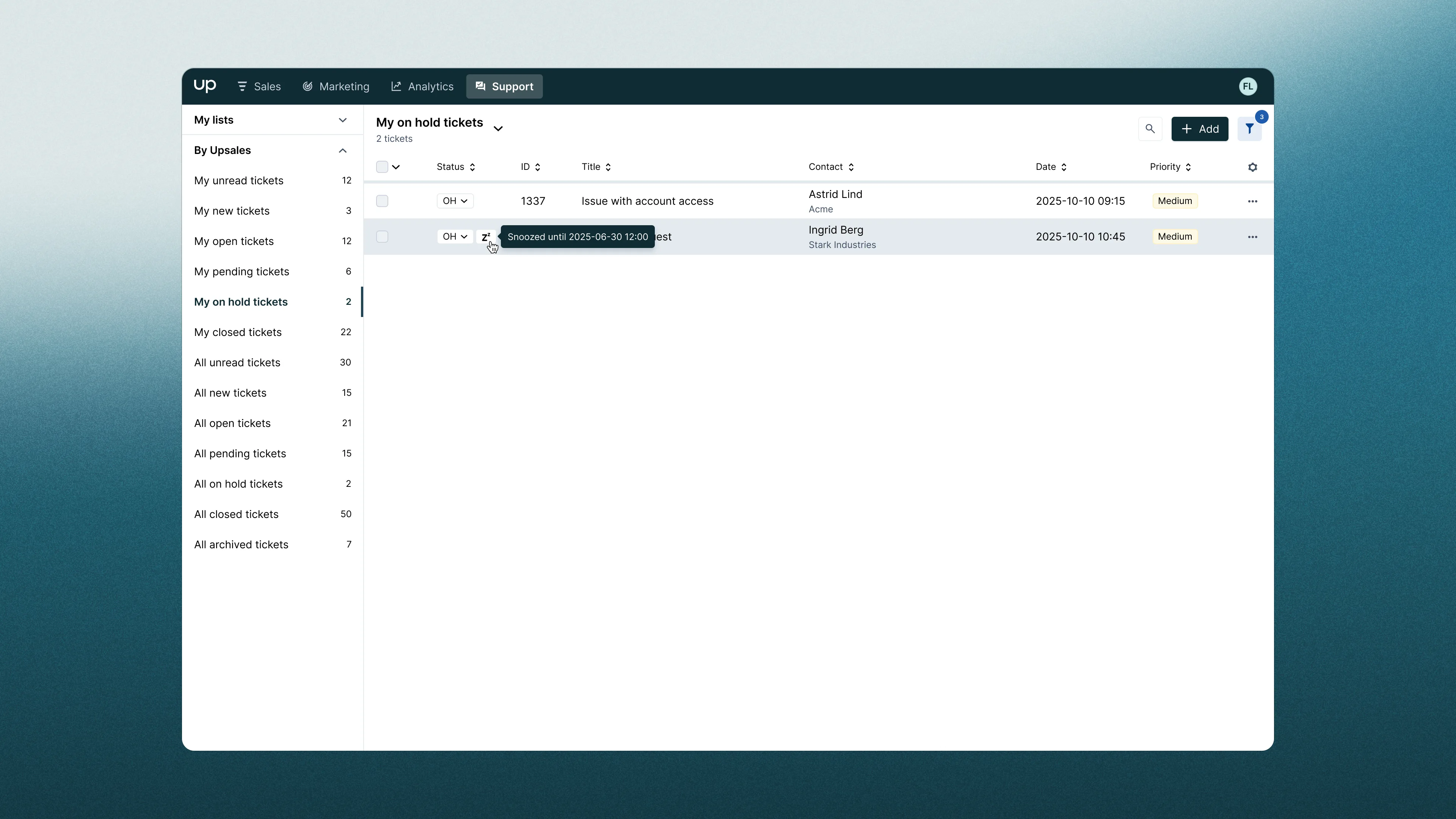The width and height of the screenshot is (1456, 819).
Task: Open My open tickets list
Action: pyautogui.click(x=272, y=242)
